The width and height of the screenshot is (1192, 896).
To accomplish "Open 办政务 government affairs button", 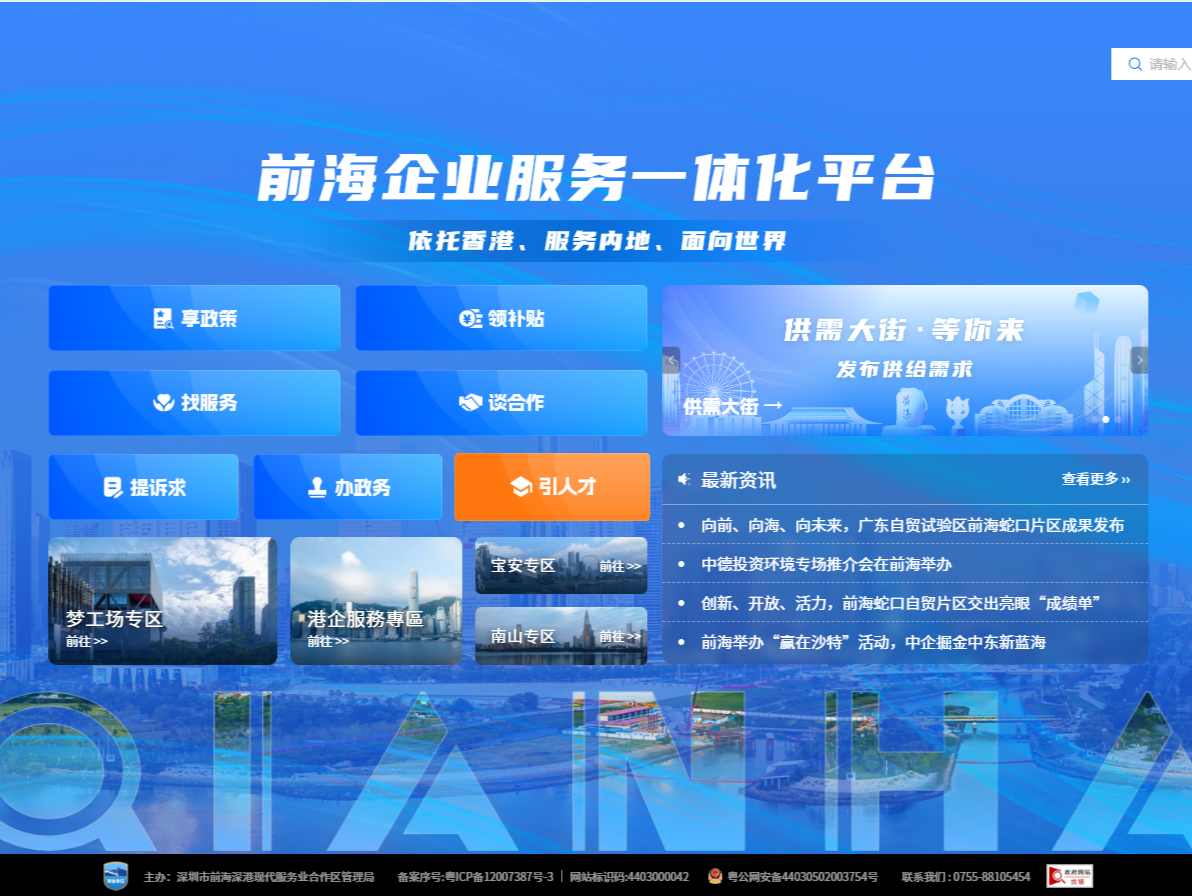I will point(348,487).
